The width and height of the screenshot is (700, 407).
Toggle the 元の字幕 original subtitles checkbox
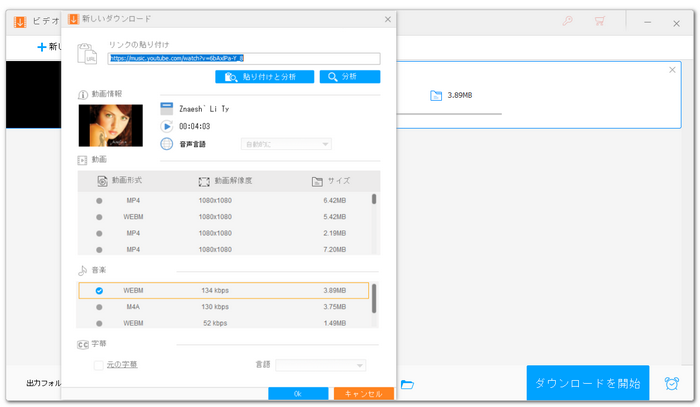coord(98,365)
